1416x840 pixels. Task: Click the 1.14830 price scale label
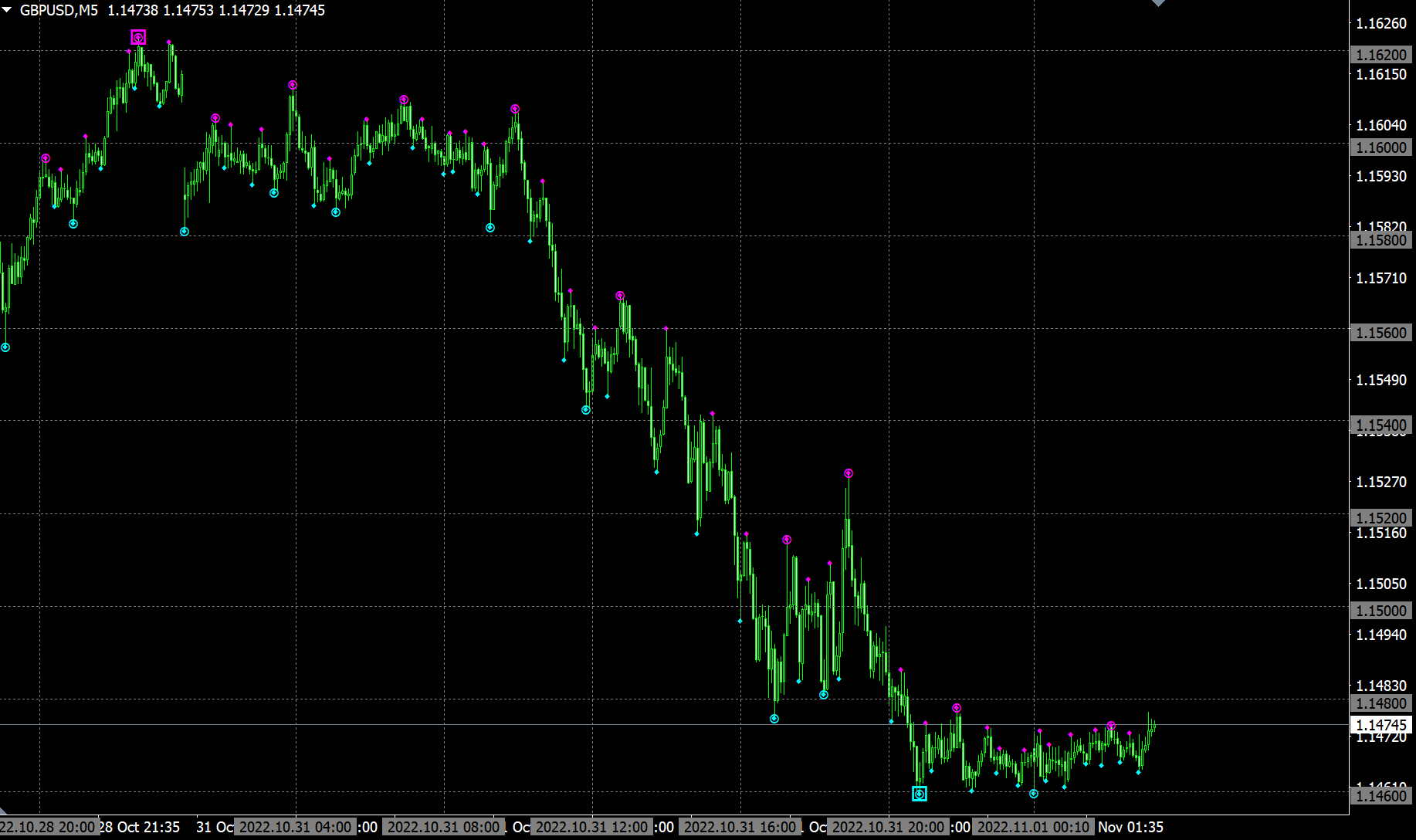[x=1381, y=686]
